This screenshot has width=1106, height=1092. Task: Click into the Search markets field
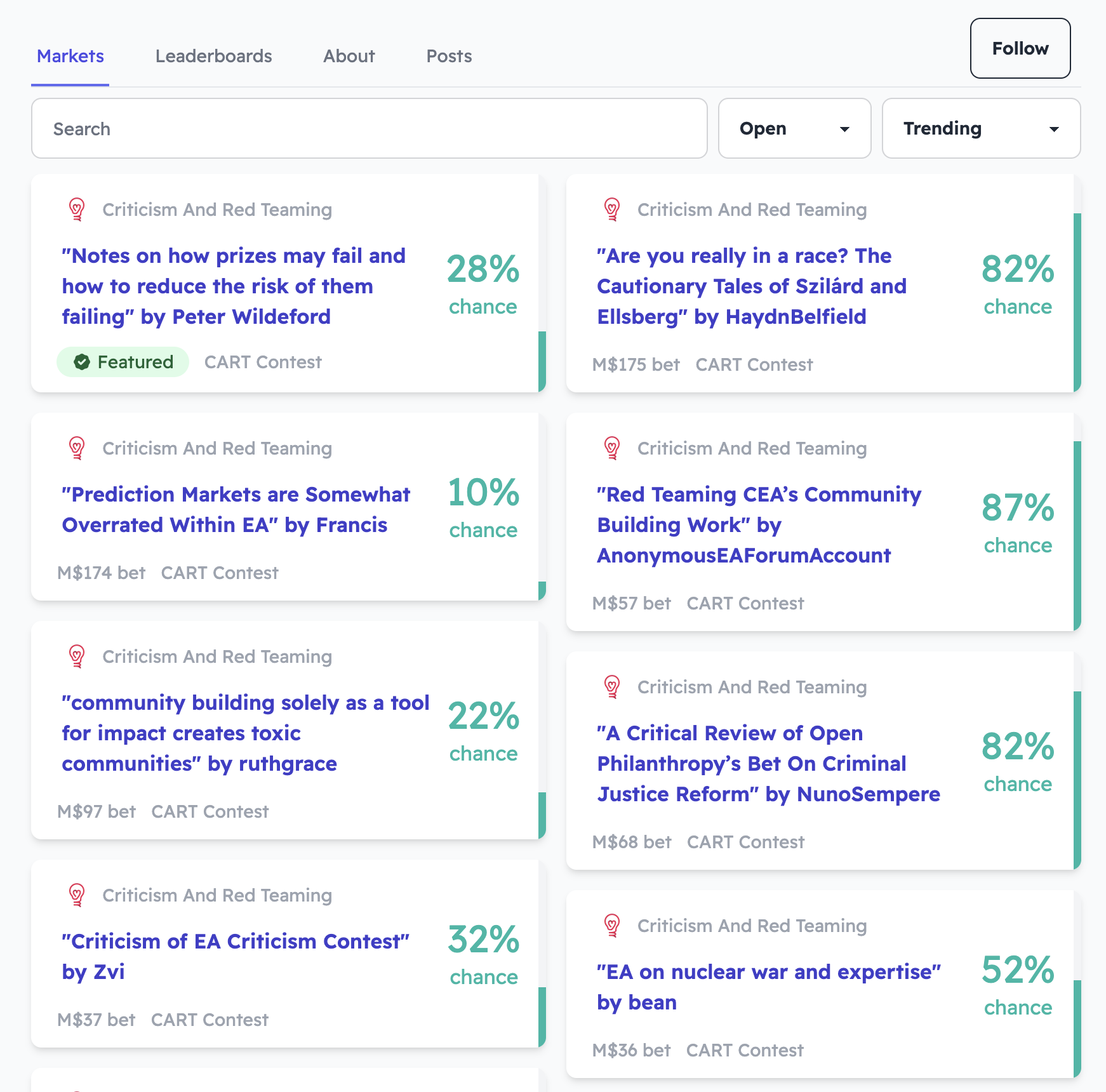pos(370,128)
